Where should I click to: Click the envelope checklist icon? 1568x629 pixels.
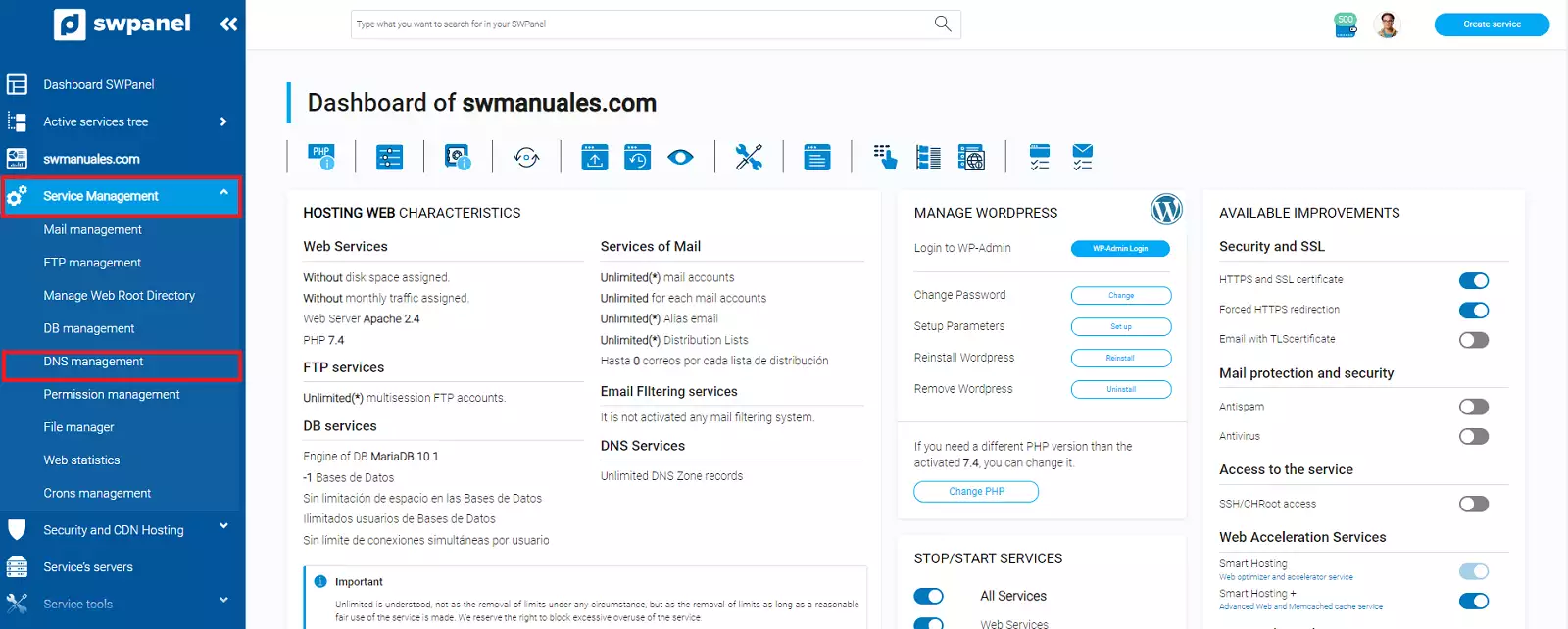pyautogui.click(x=1082, y=157)
